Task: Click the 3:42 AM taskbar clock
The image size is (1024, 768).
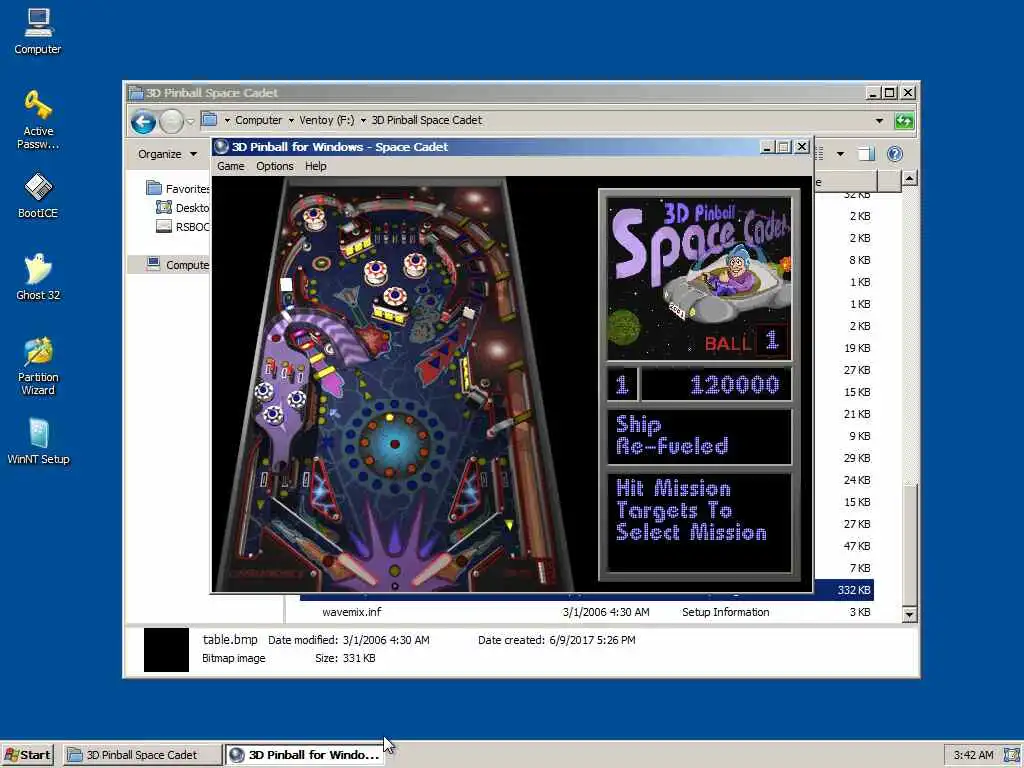Action: pyautogui.click(x=973, y=755)
